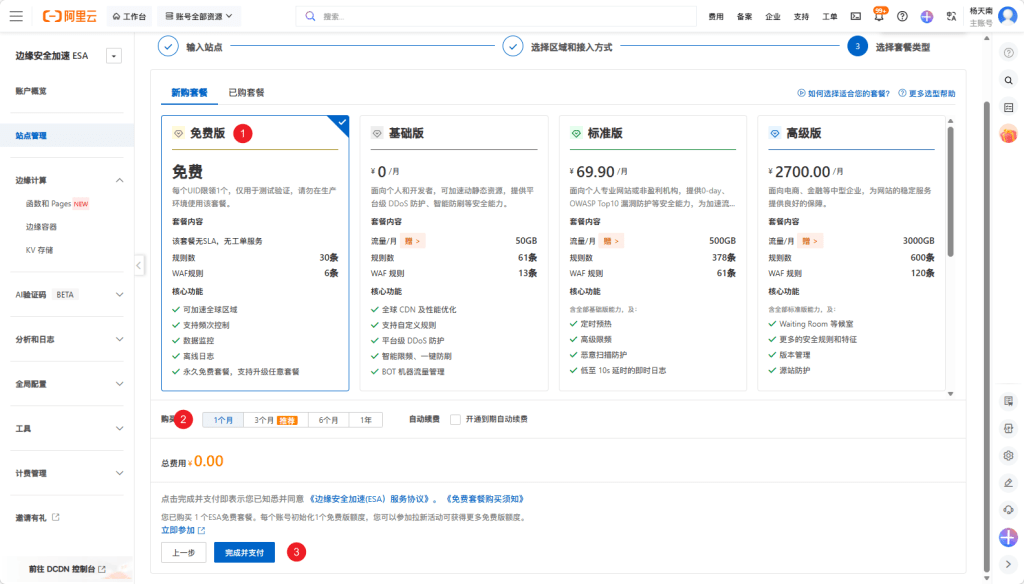Click the orange icon in right sidebar
This screenshot has width=1024, height=584.
[1008, 132]
